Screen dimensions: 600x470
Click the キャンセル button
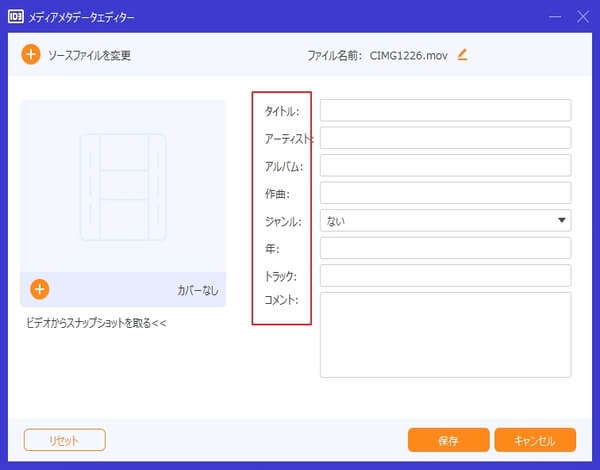[535, 440]
